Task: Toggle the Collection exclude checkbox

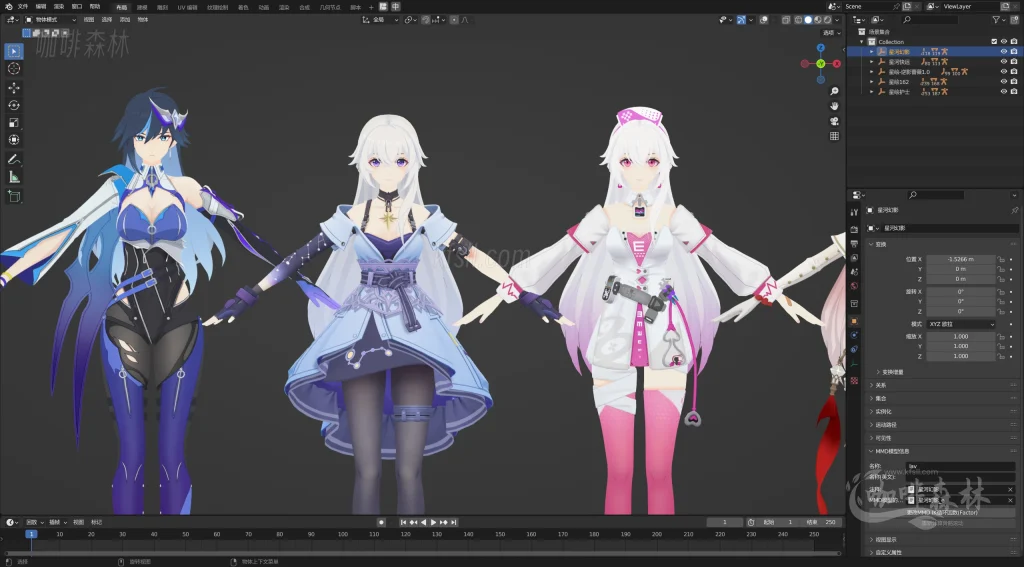Action: tap(994, 42)
